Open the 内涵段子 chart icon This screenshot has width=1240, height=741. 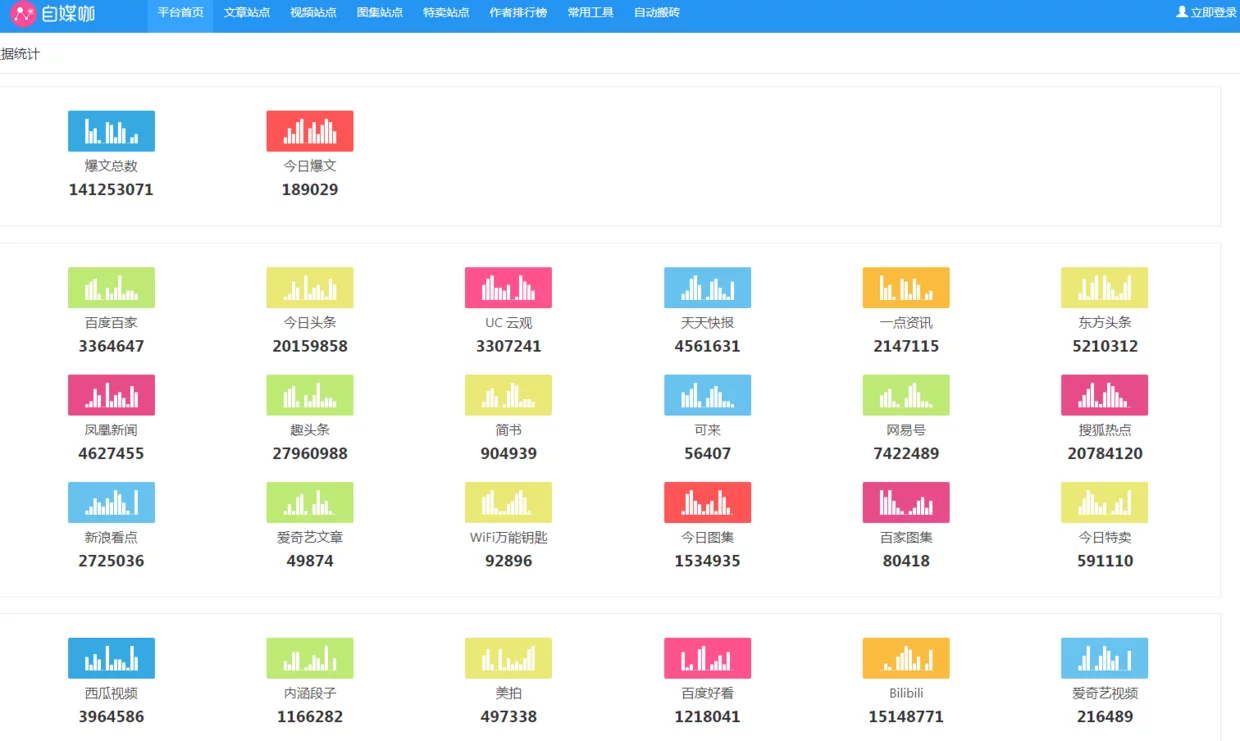[x=310, y=658]
